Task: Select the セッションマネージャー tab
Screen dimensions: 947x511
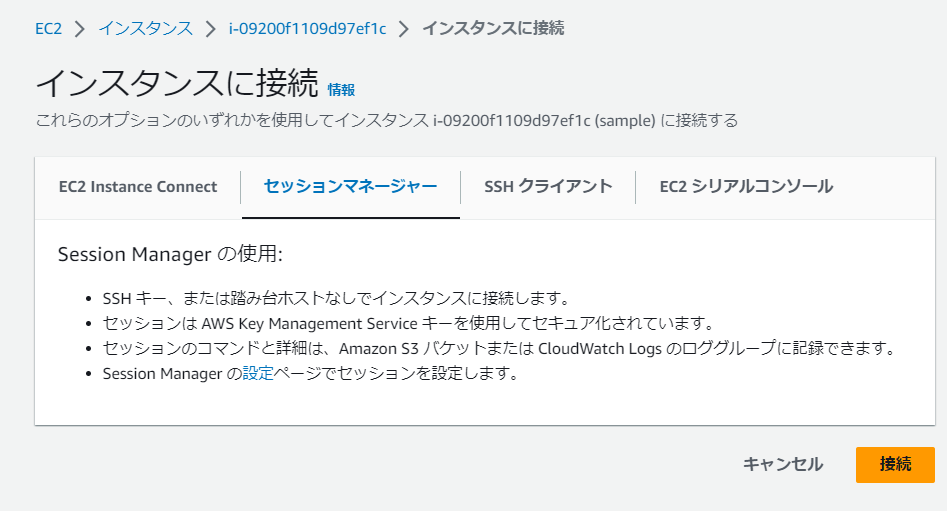Action: click(x=350, y=187)
